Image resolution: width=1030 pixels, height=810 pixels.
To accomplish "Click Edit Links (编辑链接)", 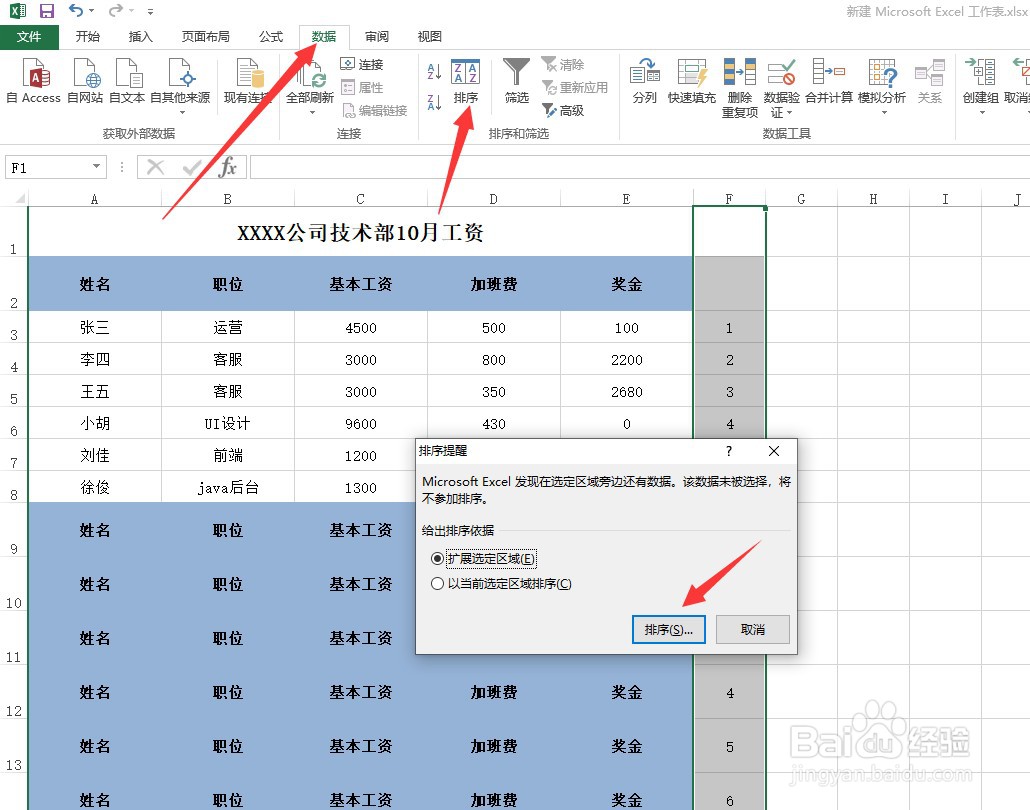I will (x=374, y=110).
